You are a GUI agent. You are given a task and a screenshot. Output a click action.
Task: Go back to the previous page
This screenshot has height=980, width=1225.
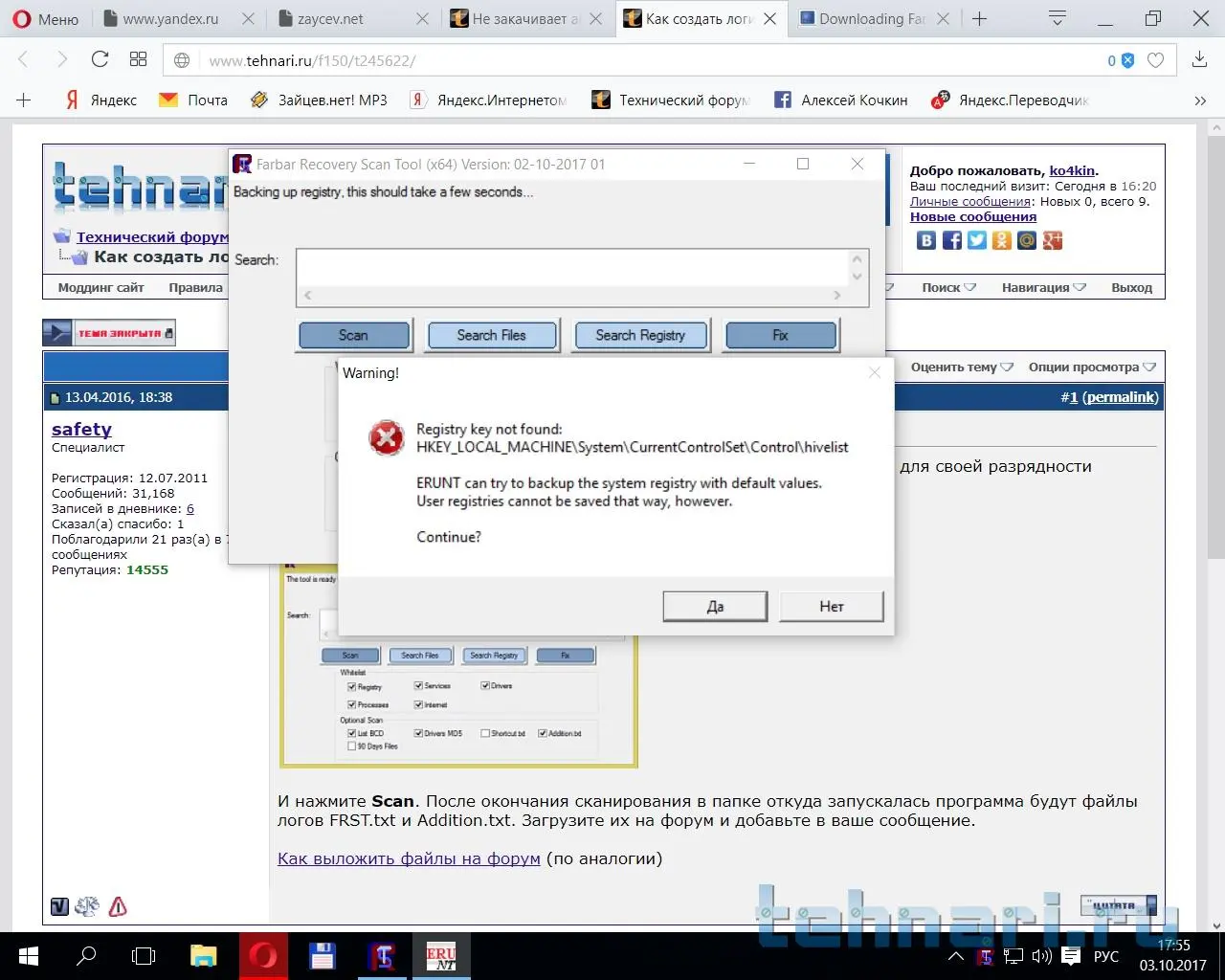pos(25,59)
